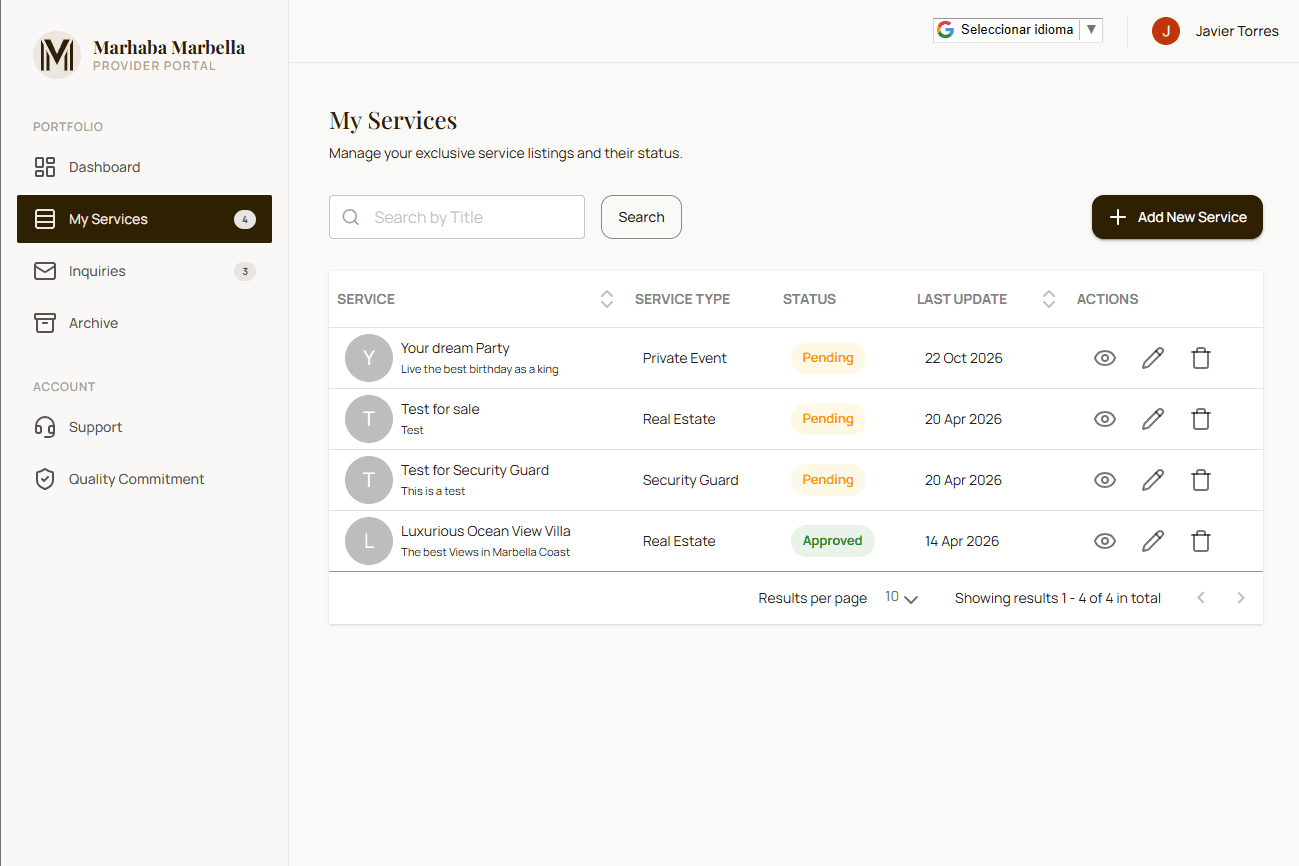The height and width of the screenshot is (866, 1299).
Task: Open the Dashboard menu item
Action: point(144,167)
